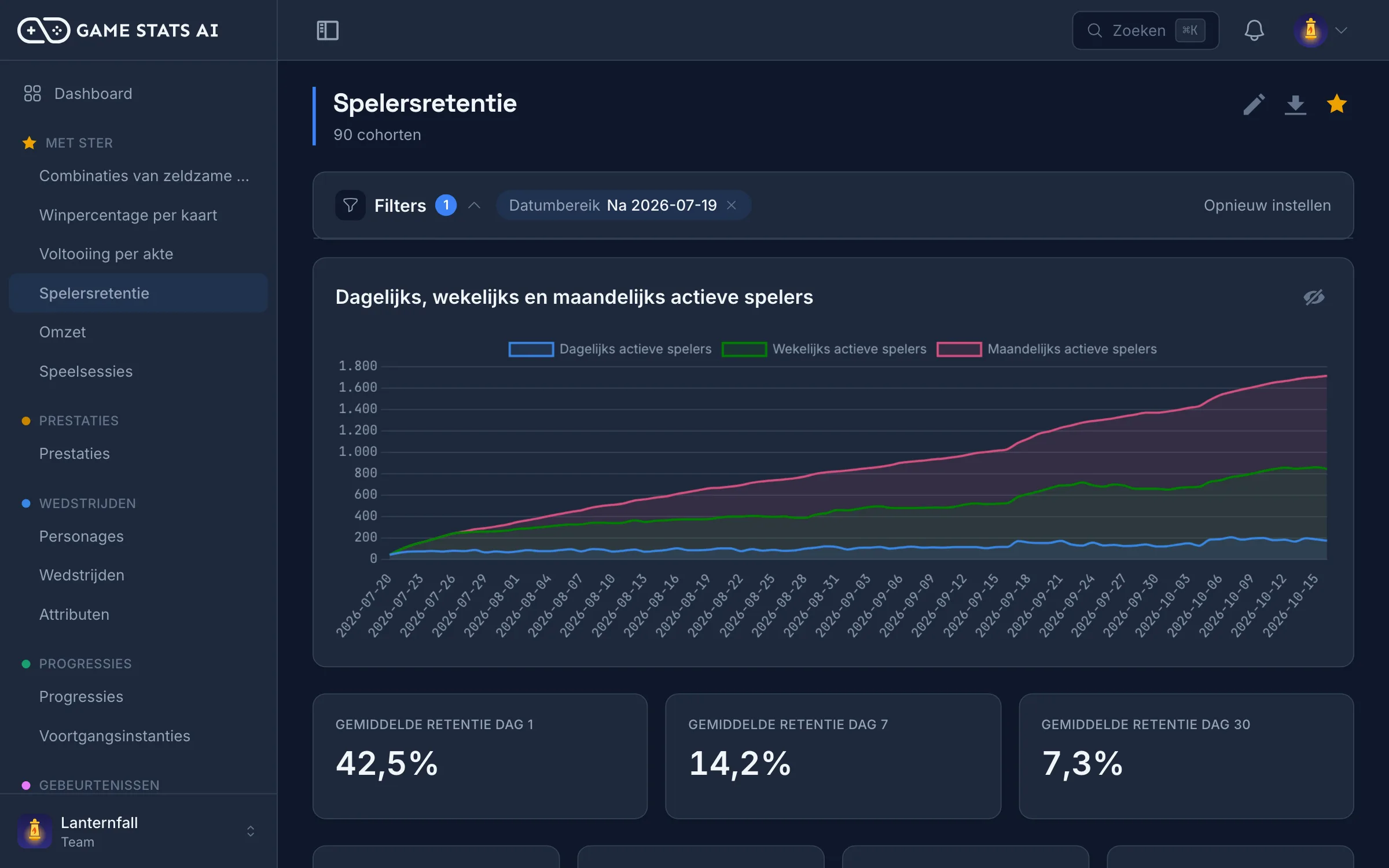Screen dimensions: 1389x868
Task: Toggle Wekelijks actieve spelers legend
Action: tap(824, 349)
